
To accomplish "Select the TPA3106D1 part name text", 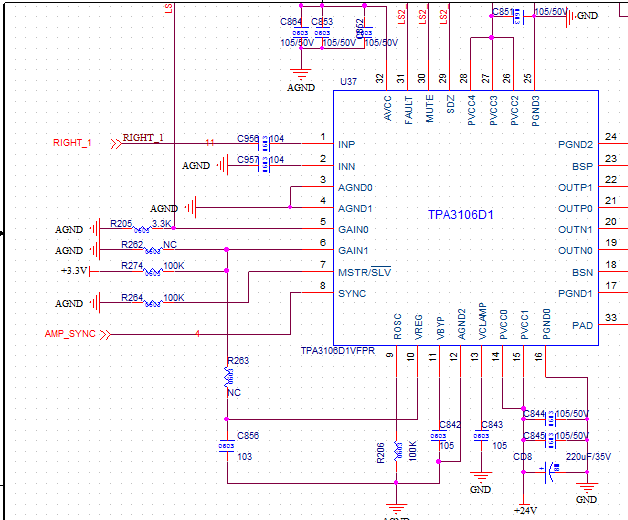I will tap(461, 215).
